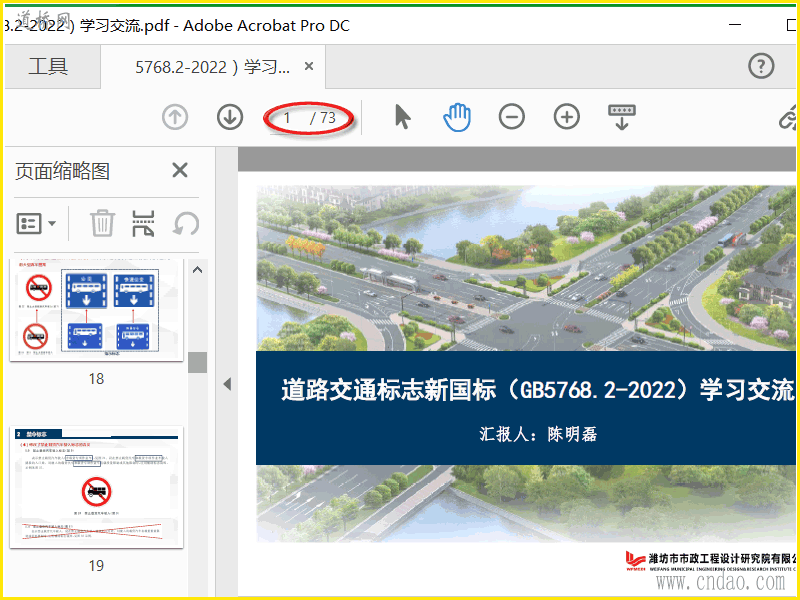Close the 页面缩略图 panel
This screenshot has width=800, height=600.
(180, 170)
